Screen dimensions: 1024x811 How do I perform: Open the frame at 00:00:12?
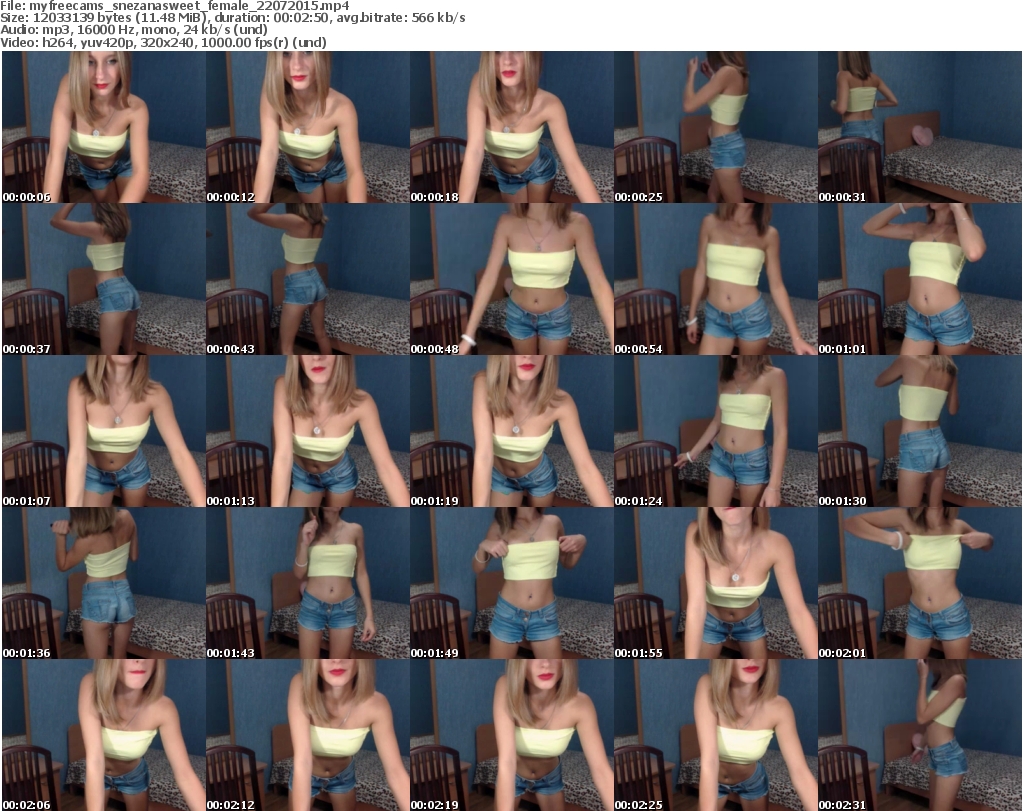coord(308,127)
